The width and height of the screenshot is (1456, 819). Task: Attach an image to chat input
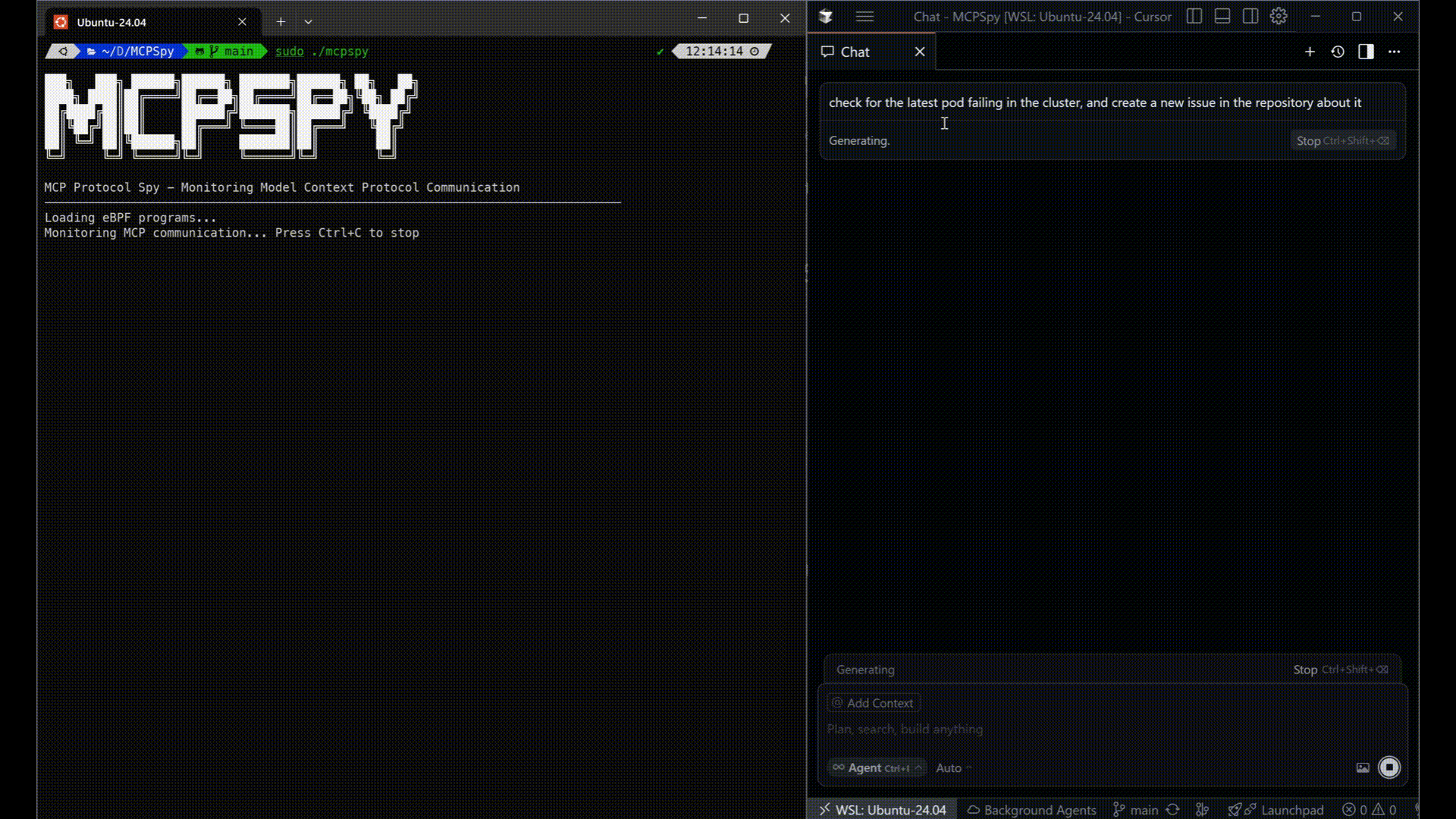pyautogui.click(x=1362, y=767)
